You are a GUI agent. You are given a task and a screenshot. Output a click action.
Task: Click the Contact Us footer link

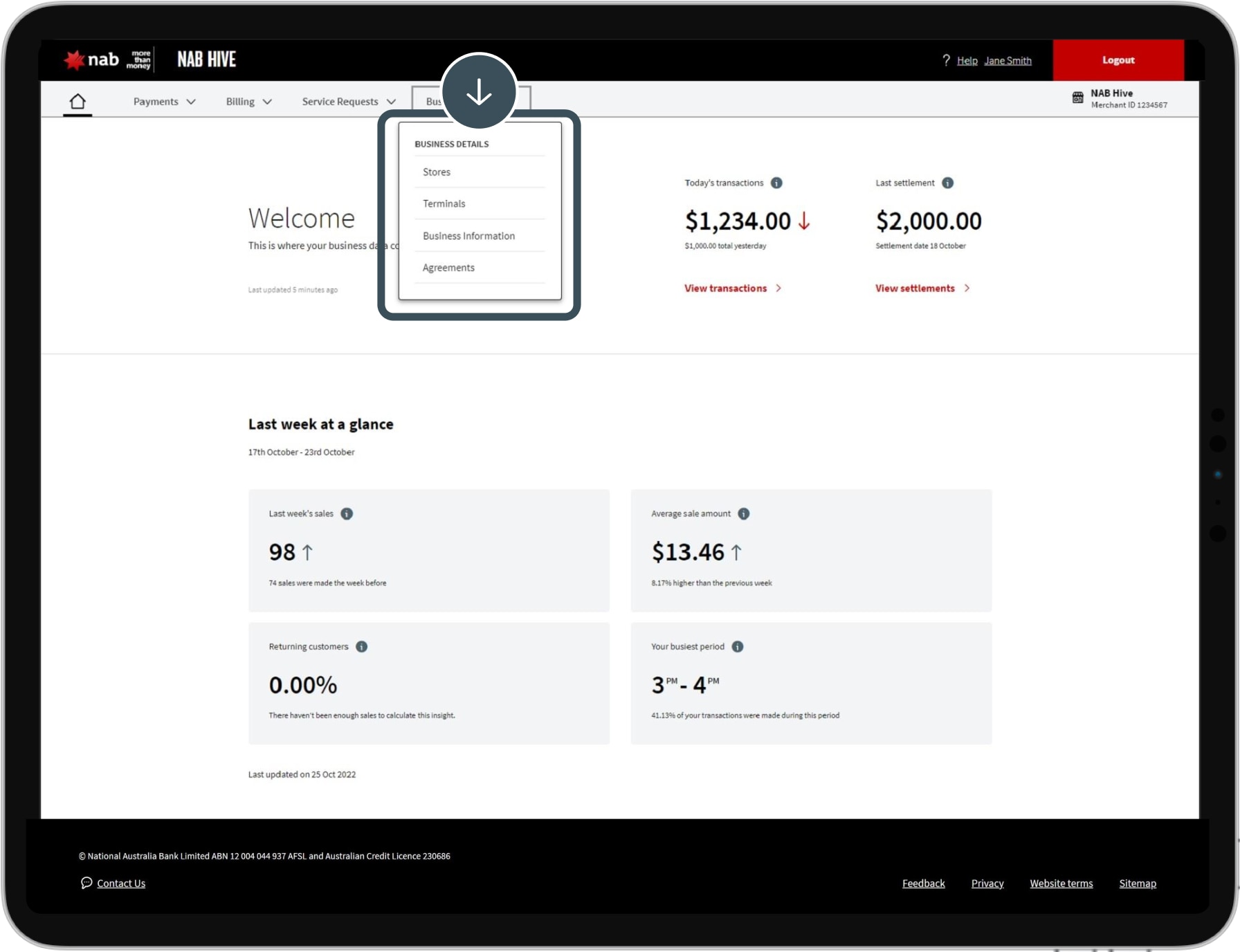[120, 884]
